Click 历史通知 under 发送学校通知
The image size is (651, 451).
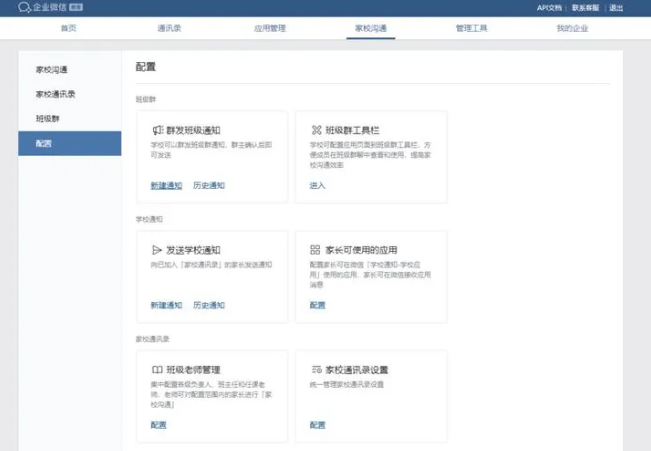[209, 305]
